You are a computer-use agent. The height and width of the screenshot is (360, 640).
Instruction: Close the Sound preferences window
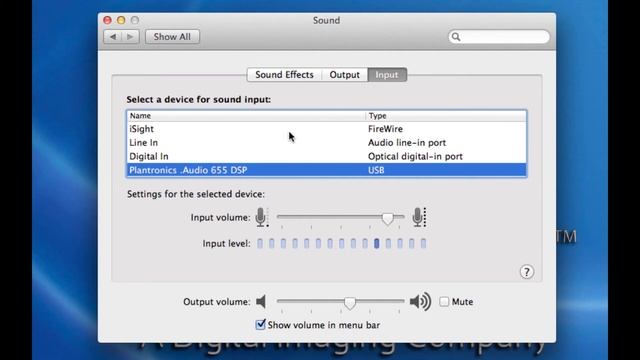107,20
